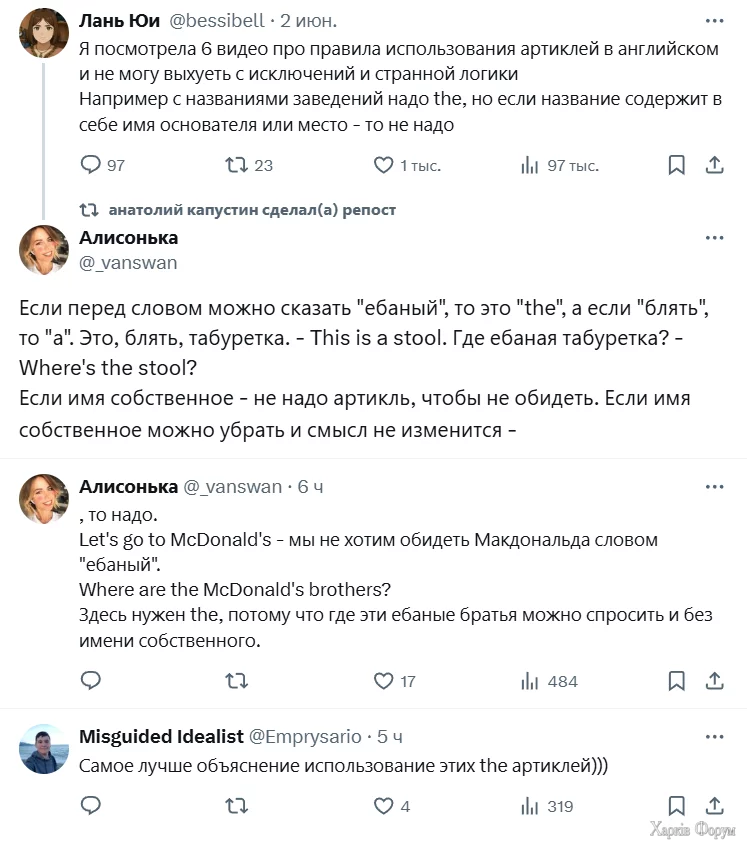Like Алисонька's tweet with 17 likes
747x846 pixels.
[x=383, y=681]
